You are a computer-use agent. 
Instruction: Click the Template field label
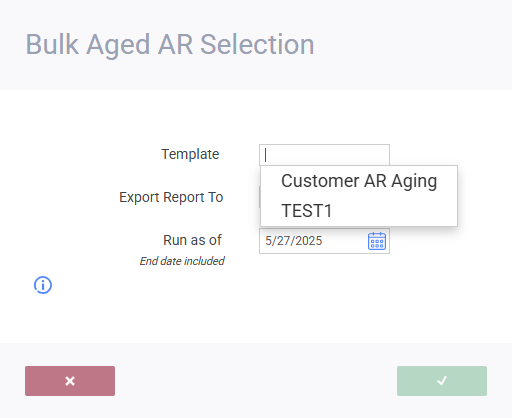190,154
